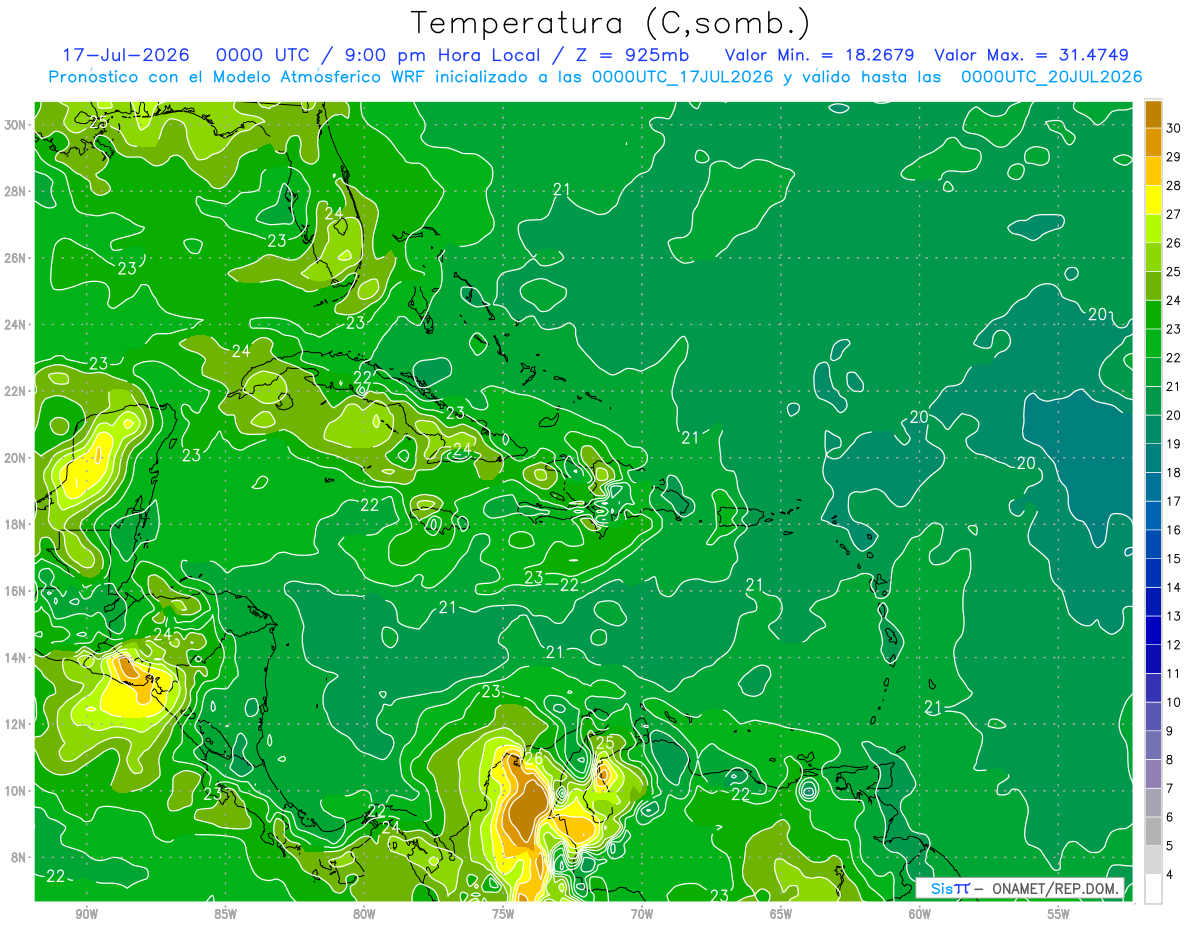This screenshot has width=1200, height=927.
Task: Click the '55W' longitude label
Action: [1059, 914]
